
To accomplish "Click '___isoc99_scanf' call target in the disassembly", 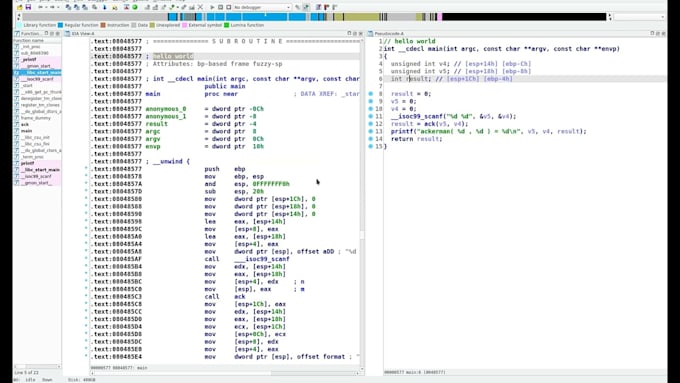I will click(x=262, y=259).
